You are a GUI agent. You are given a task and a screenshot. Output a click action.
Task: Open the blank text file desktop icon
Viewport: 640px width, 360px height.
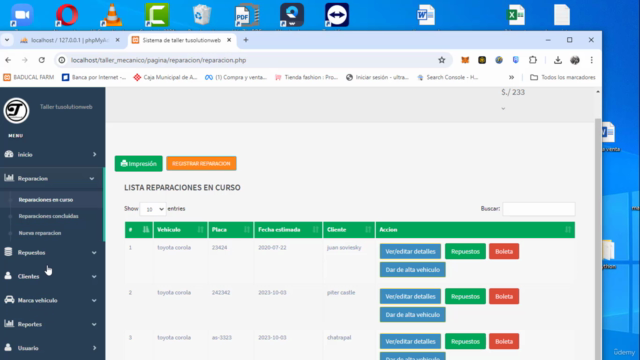(562, 15)
